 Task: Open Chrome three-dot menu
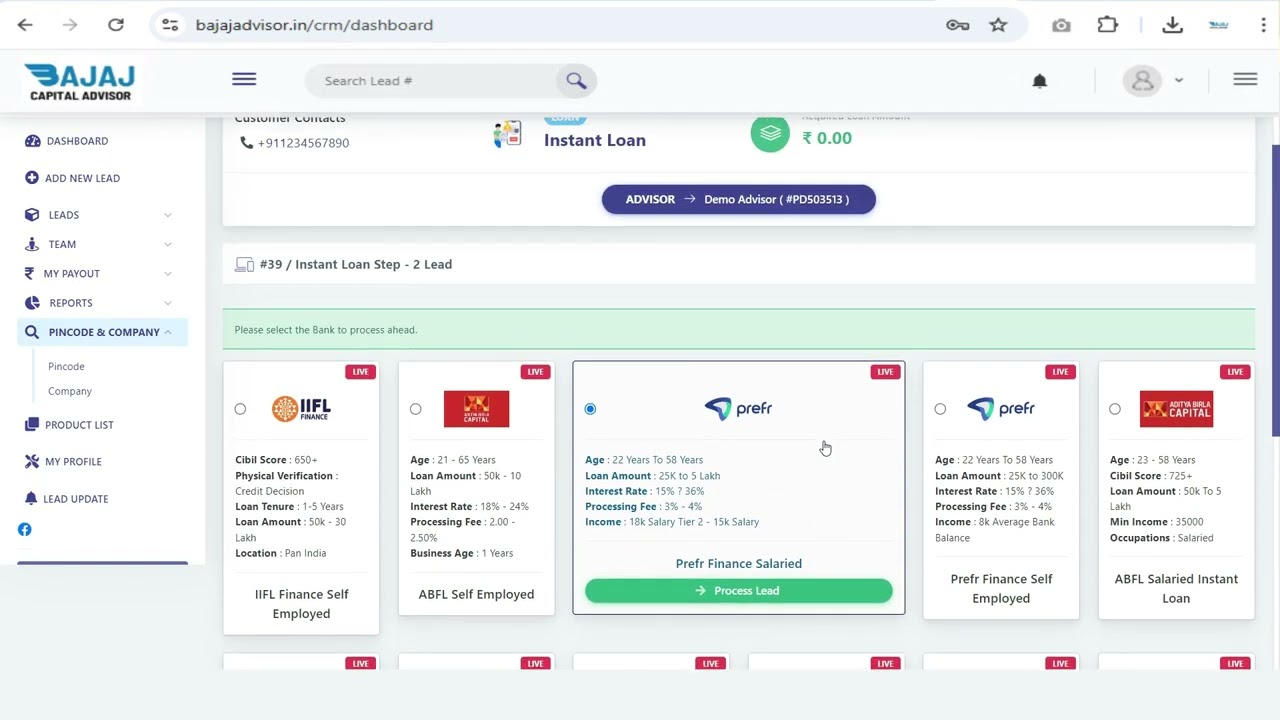pyautogui.click(x=1264, y=25)
